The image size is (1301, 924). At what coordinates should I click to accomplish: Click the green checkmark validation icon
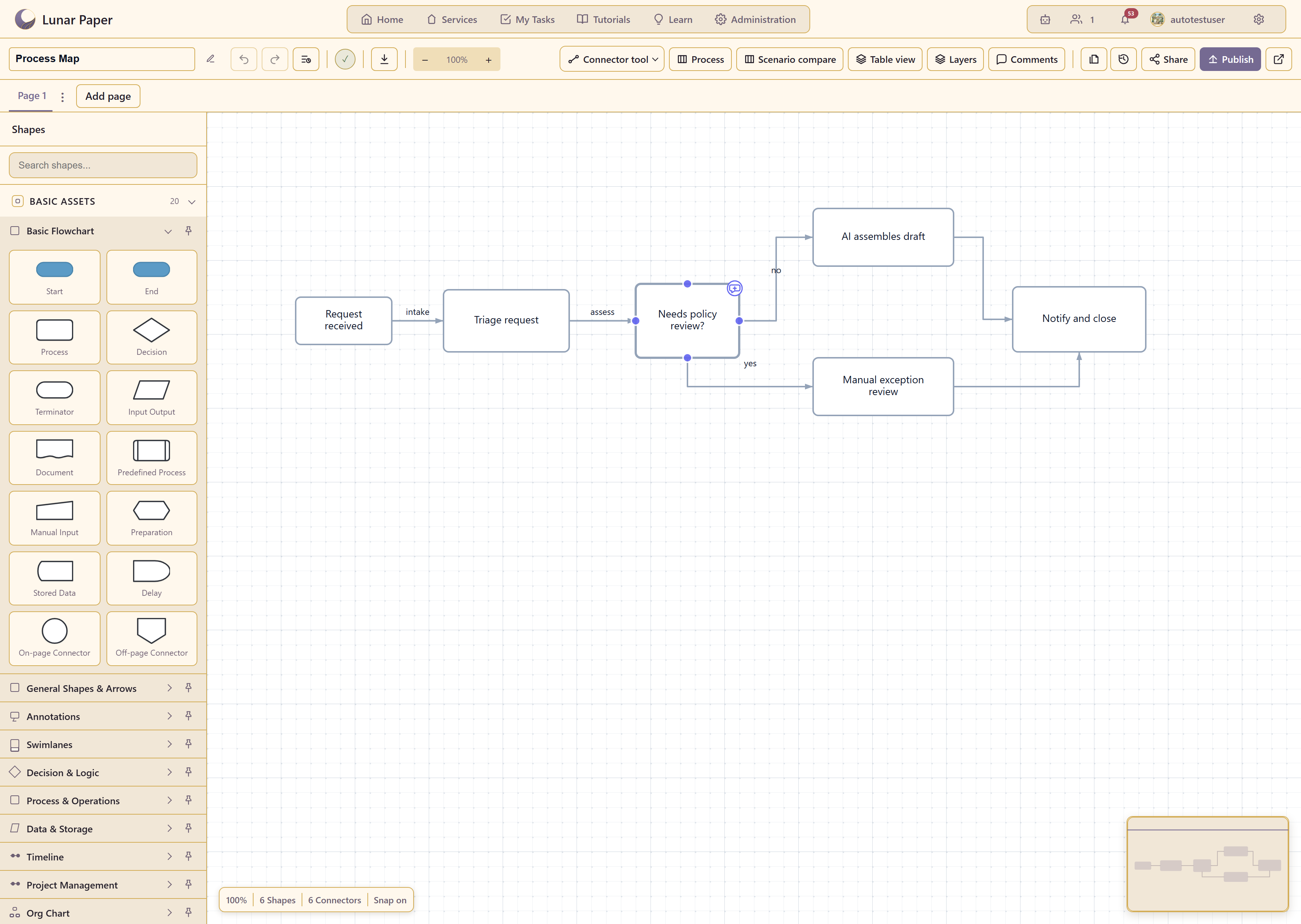[345, 59]
